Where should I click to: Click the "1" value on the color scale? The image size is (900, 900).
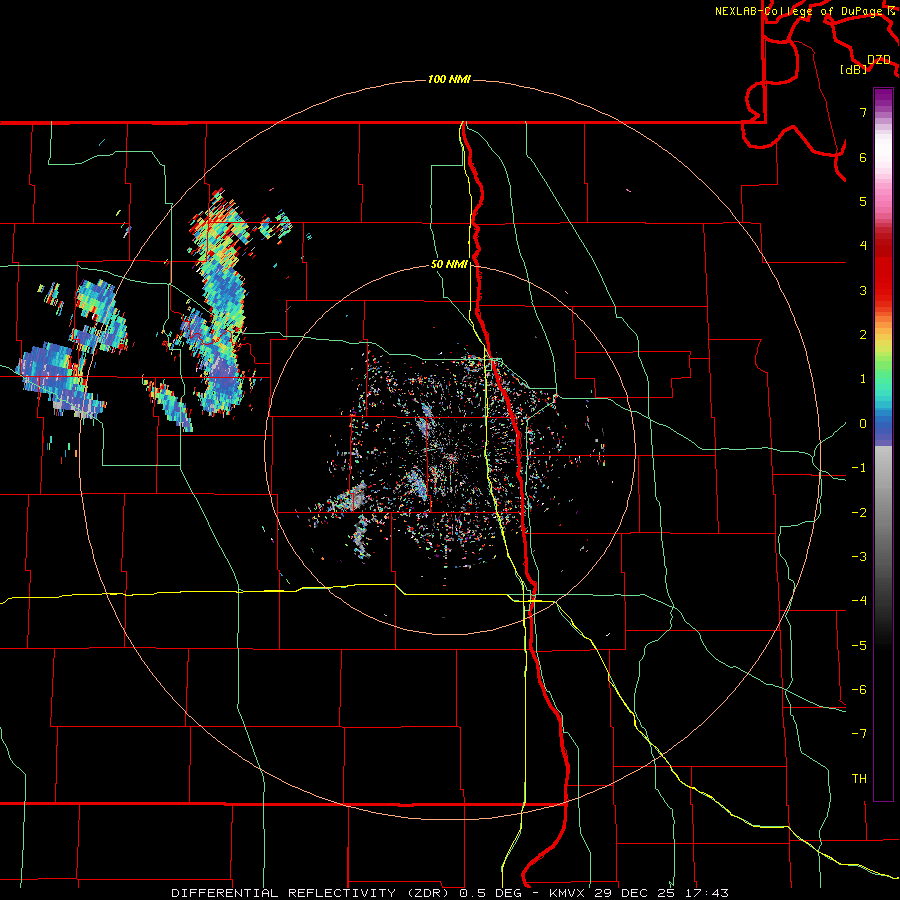863,379
